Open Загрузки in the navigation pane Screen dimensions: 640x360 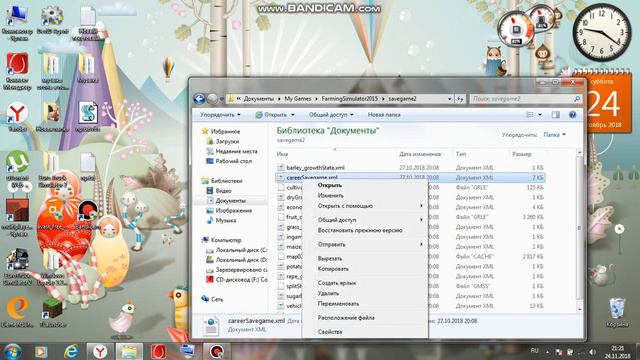pyautogui.click(x=227, y=141)
